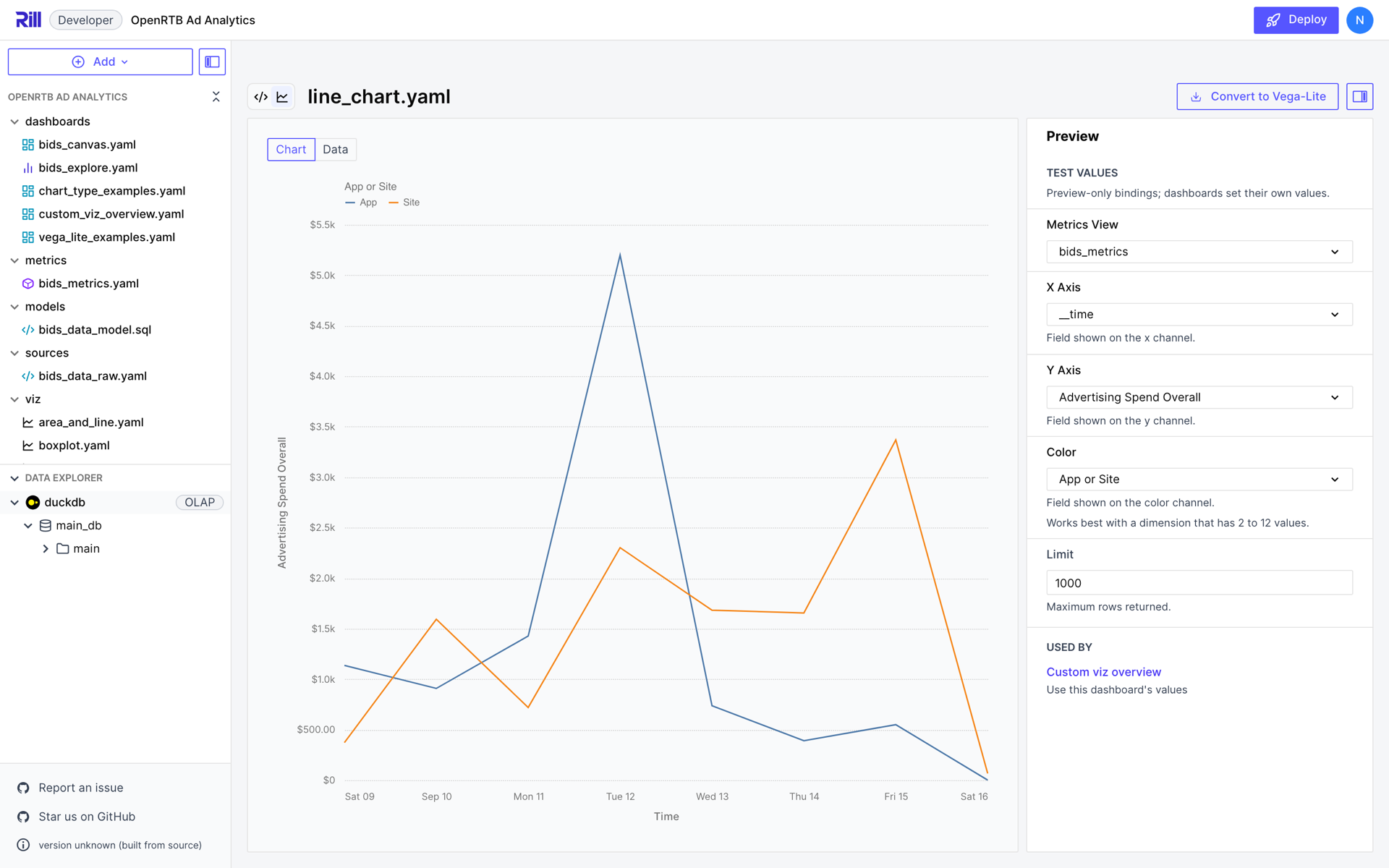Click GitHub icon beside Report an issue
Screen dimensions: 1389x868
23,788
